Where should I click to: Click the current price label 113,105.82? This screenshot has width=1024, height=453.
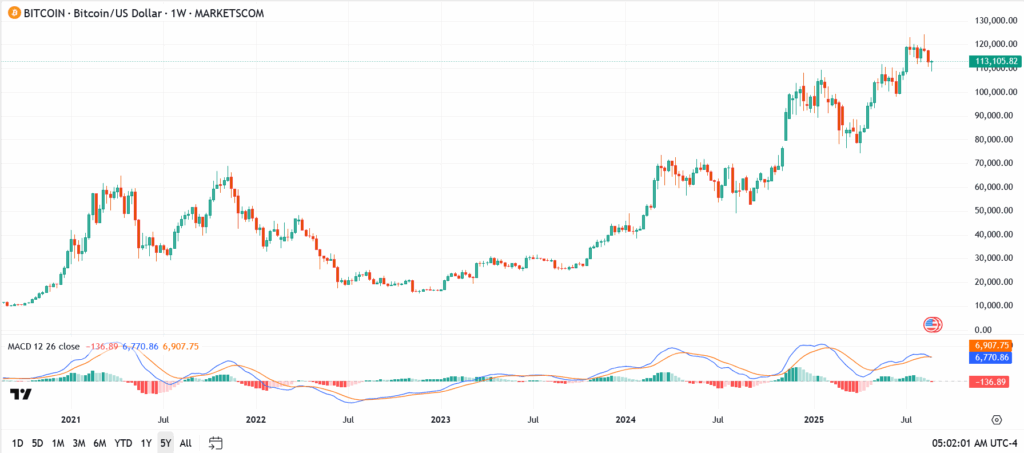click(x=993, y=61)
